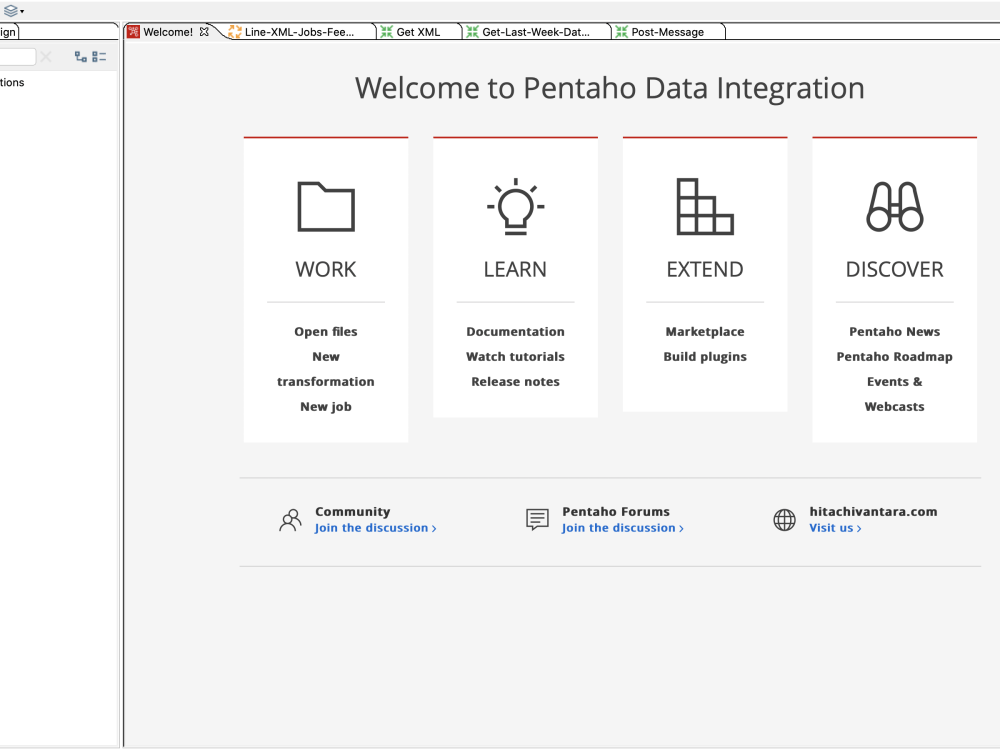1000x750 pixels.
Task: Open Events & Webcasts link
Action: 894,394
